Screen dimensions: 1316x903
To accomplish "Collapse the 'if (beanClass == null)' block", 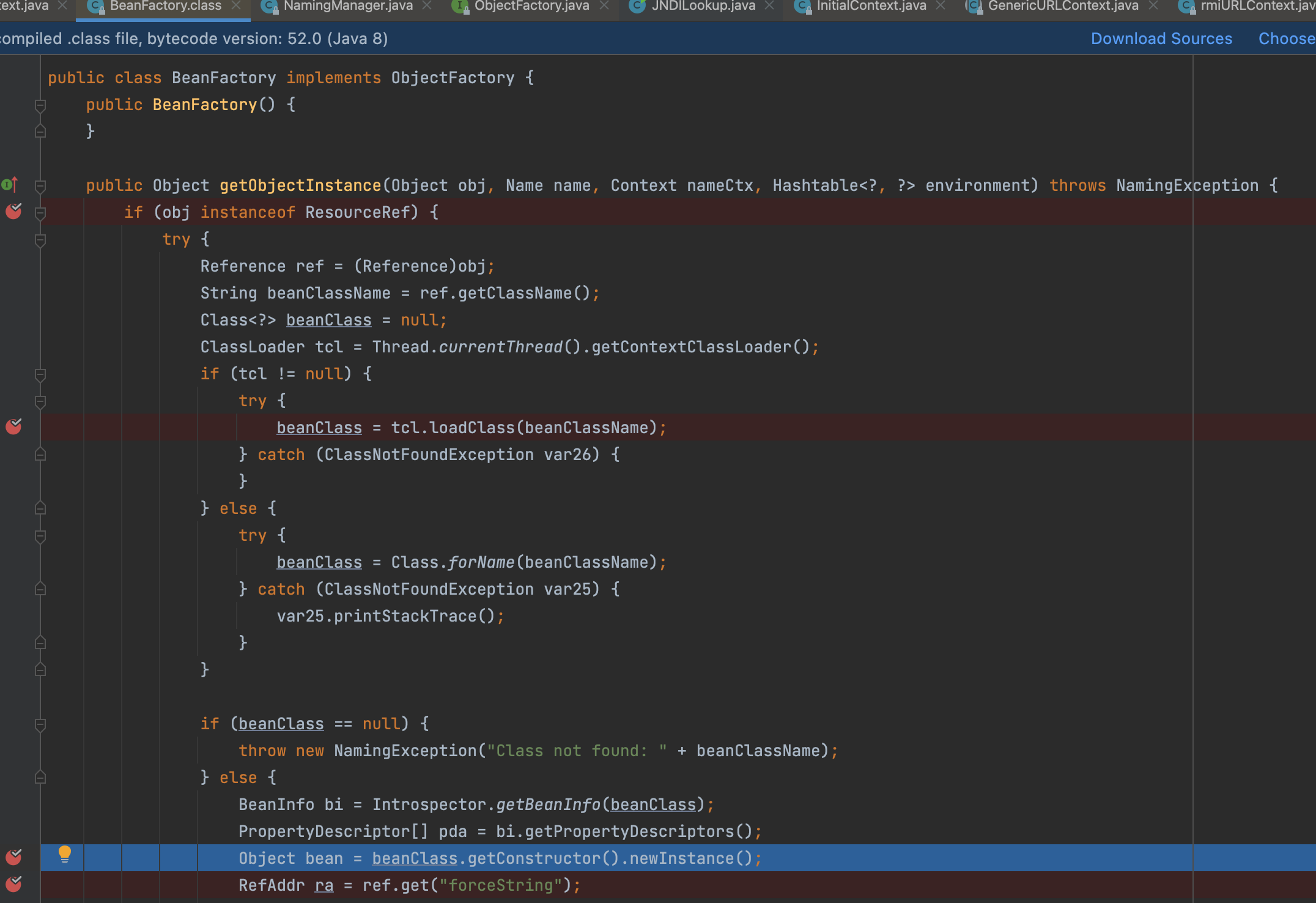I will 40,724.
